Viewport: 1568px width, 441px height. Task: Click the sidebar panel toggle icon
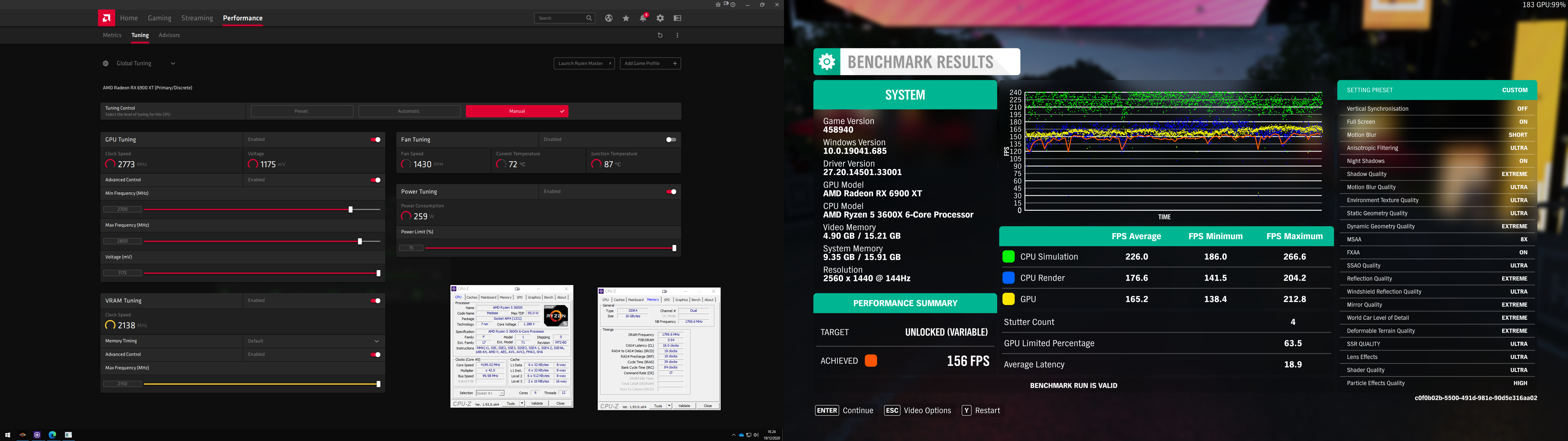pyautogui.click(x=677, y=18)
